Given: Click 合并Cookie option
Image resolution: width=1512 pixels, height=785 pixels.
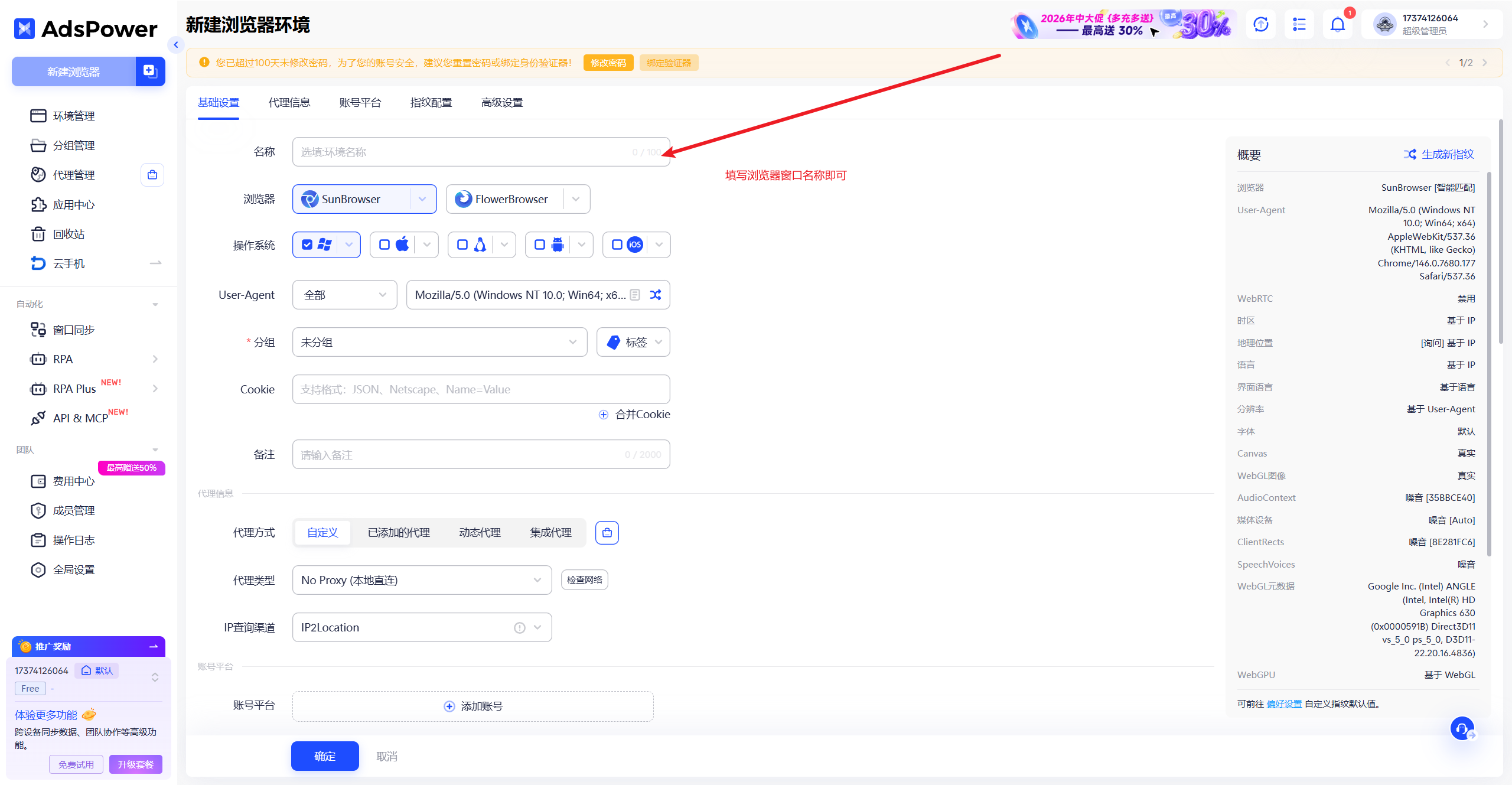Looking at the screenshot, I should click(635, 415).
